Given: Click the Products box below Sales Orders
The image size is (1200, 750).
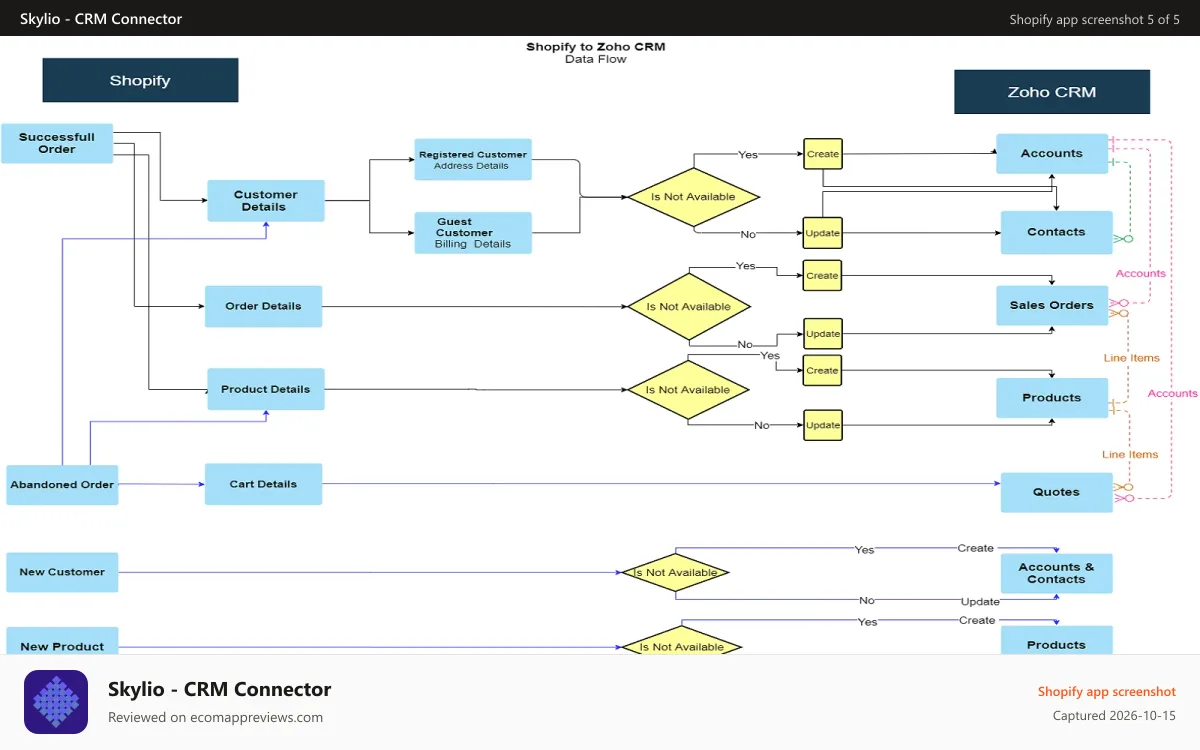Looking at the screenshot, I should click(x=1052, y=398).
